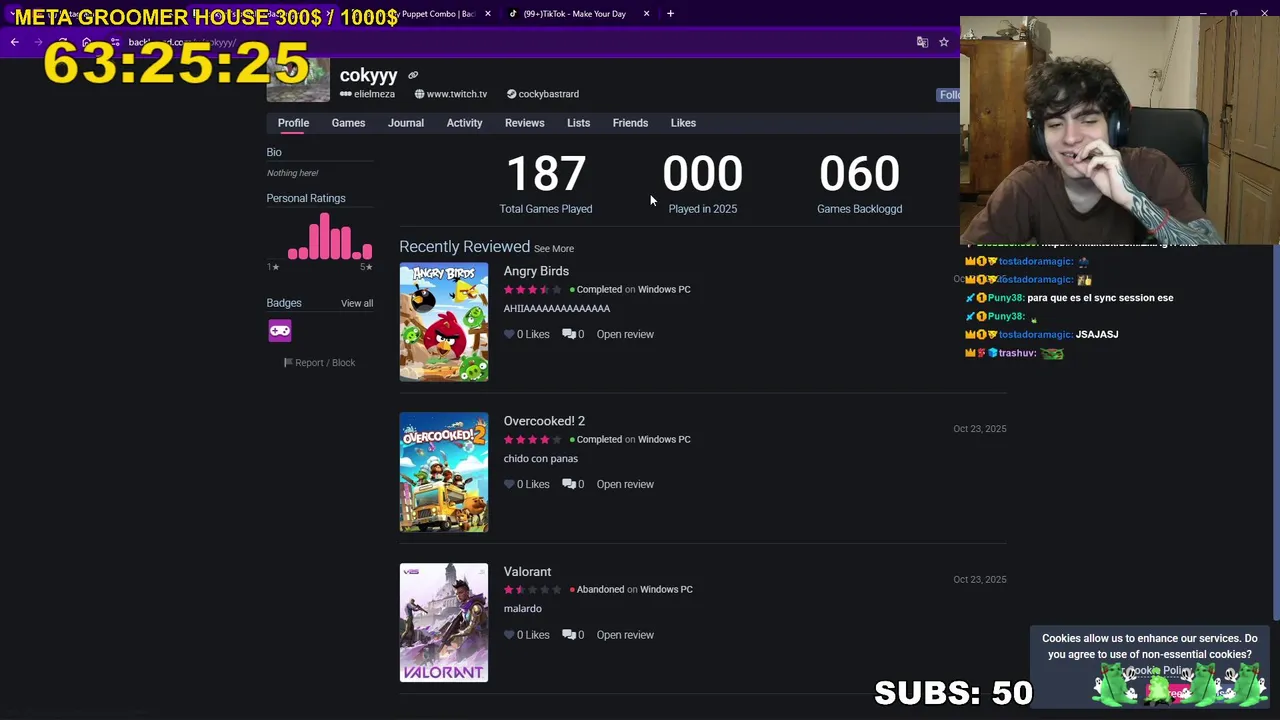The width and height of the screenshot is (1280, 720).
Task: Open review for Angry Birds
Action: coord(625,335)
